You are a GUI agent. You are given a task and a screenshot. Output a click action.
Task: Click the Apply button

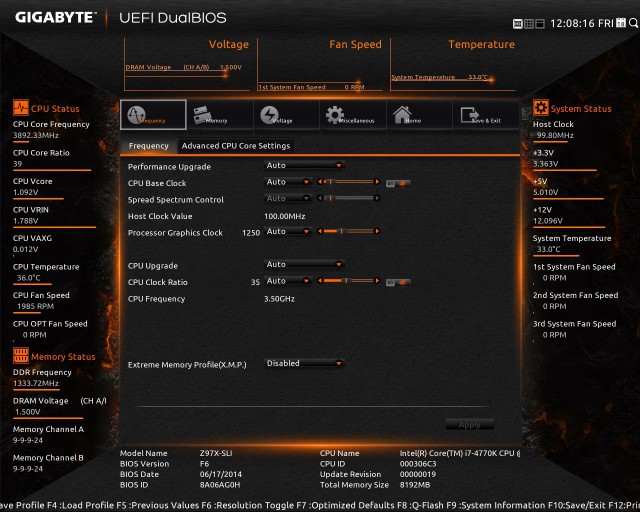(x=470, y=425)
